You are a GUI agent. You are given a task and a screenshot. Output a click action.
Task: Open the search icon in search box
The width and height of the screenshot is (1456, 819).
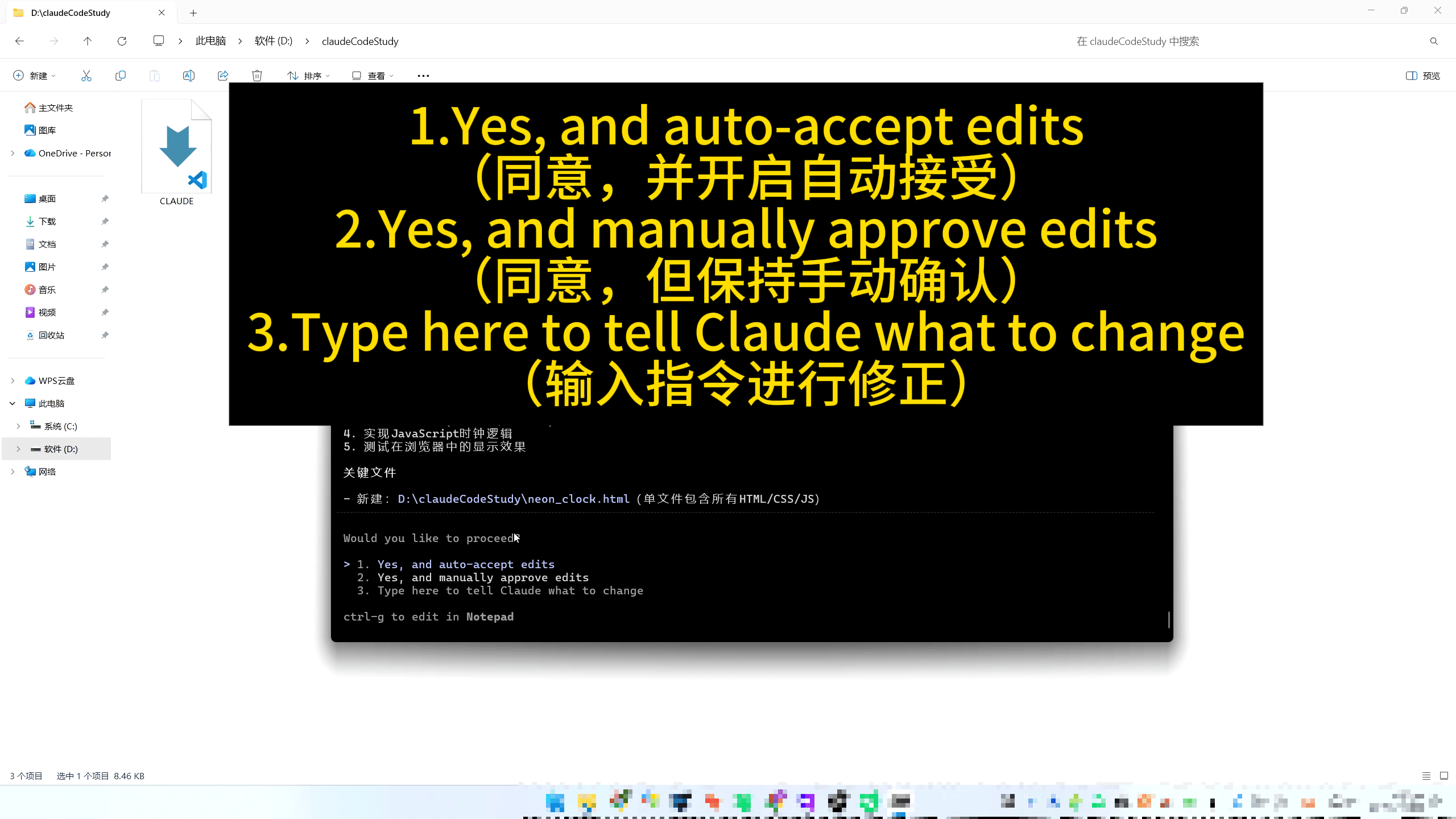(1434, 41)
